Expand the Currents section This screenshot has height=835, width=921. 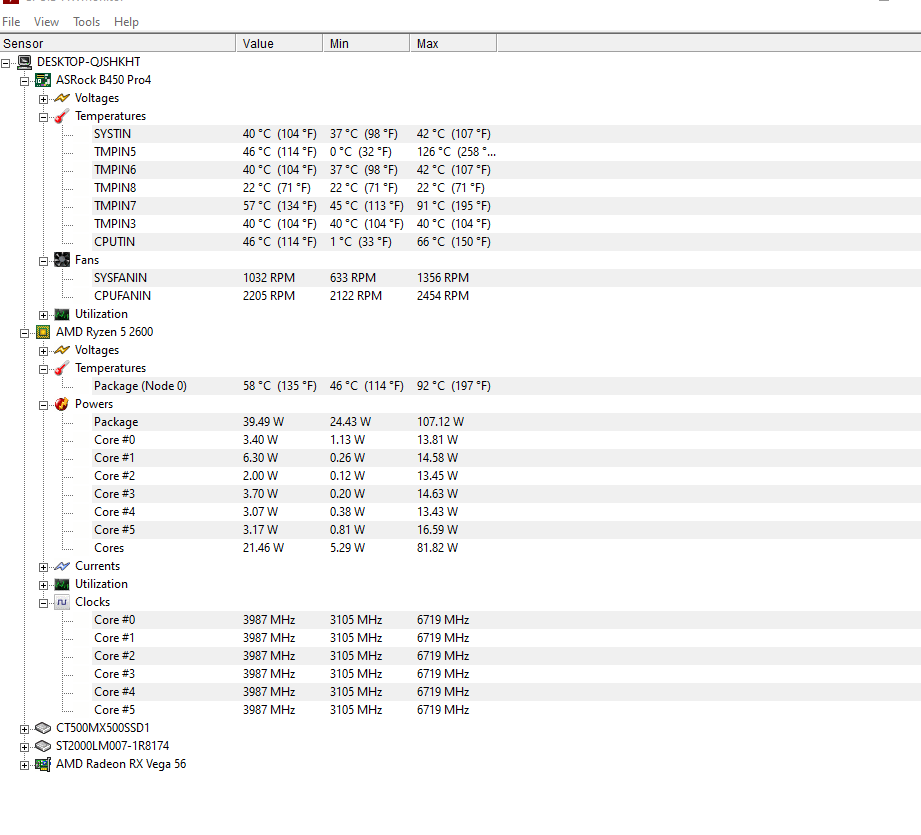click(43, 567)
